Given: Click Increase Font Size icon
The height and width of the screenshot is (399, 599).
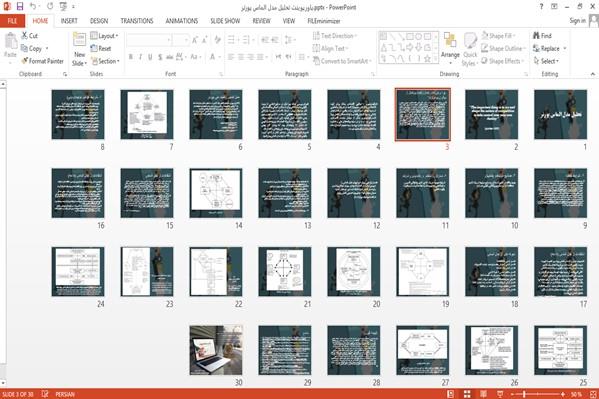Looking at the screenshot, I should click(x=195, y=40).
